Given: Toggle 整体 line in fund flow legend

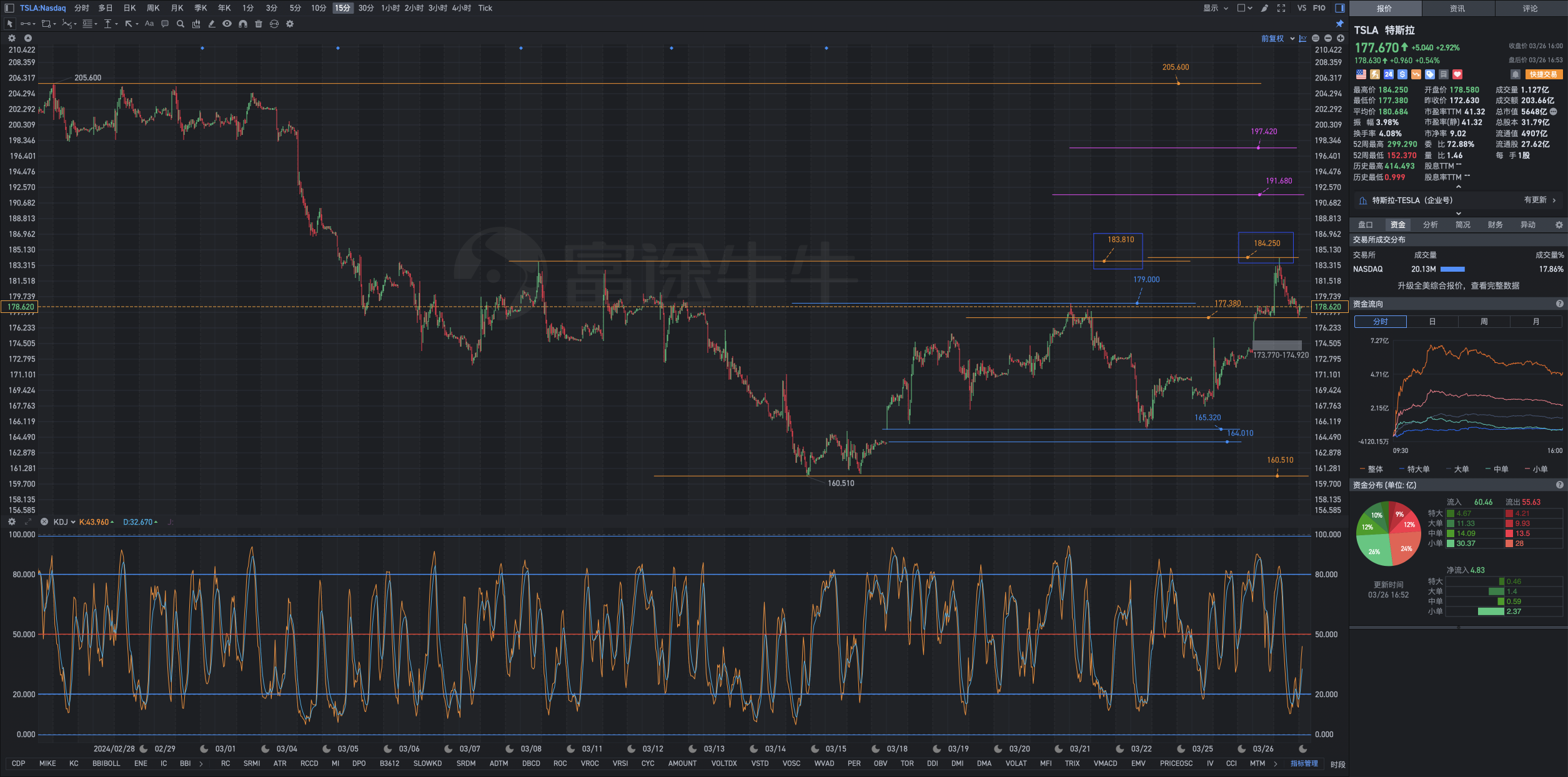Looking at the screenshot, I should tap(1371, 469).
